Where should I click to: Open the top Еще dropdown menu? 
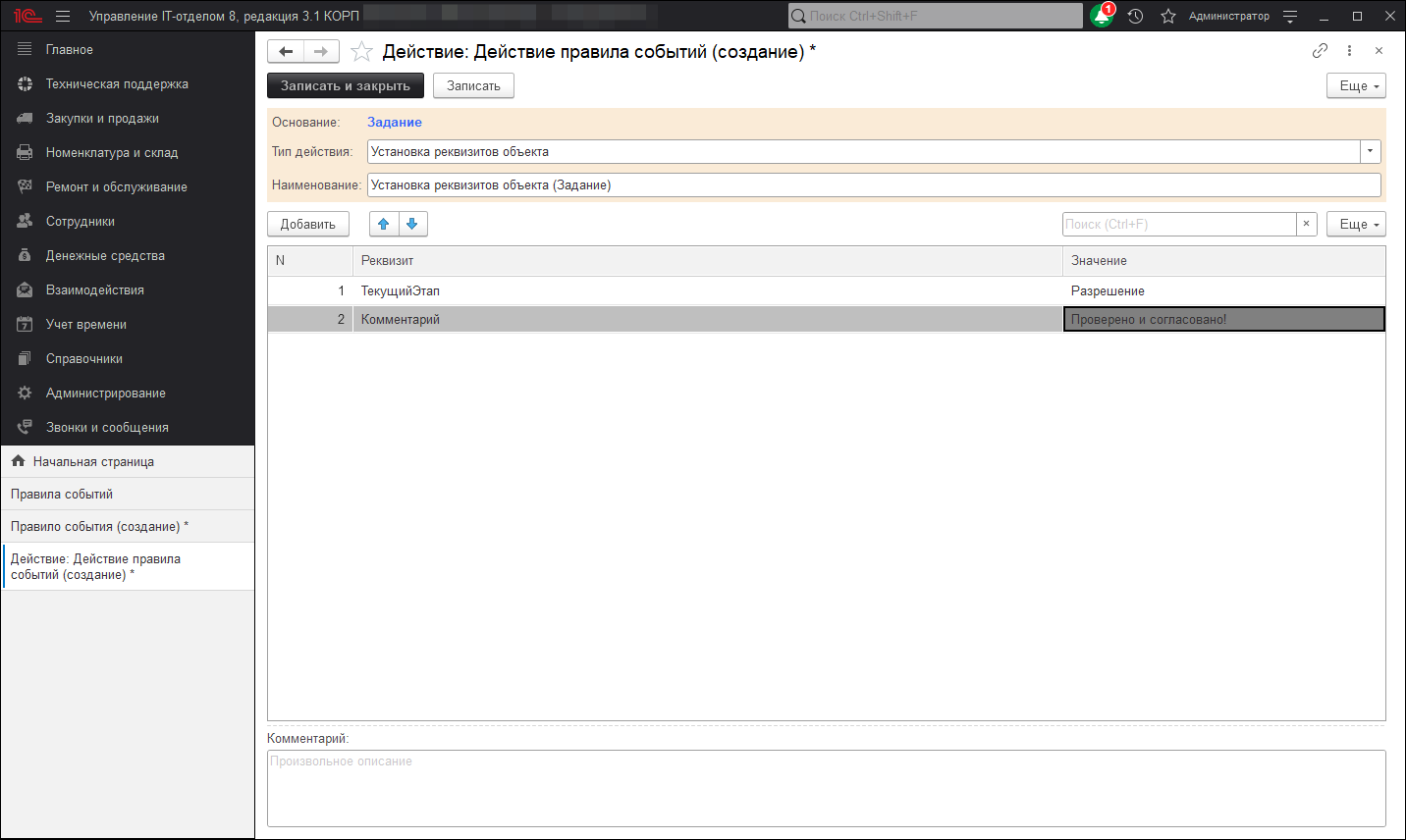pos(1356,85)
